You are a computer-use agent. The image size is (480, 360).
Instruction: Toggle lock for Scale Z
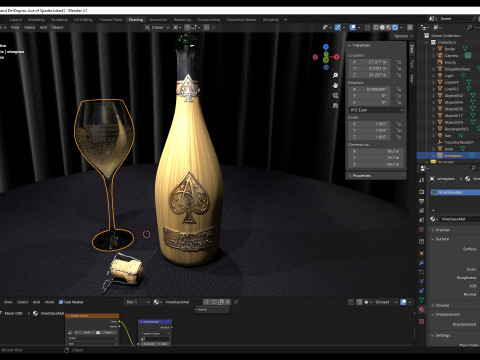pos(398,137)
